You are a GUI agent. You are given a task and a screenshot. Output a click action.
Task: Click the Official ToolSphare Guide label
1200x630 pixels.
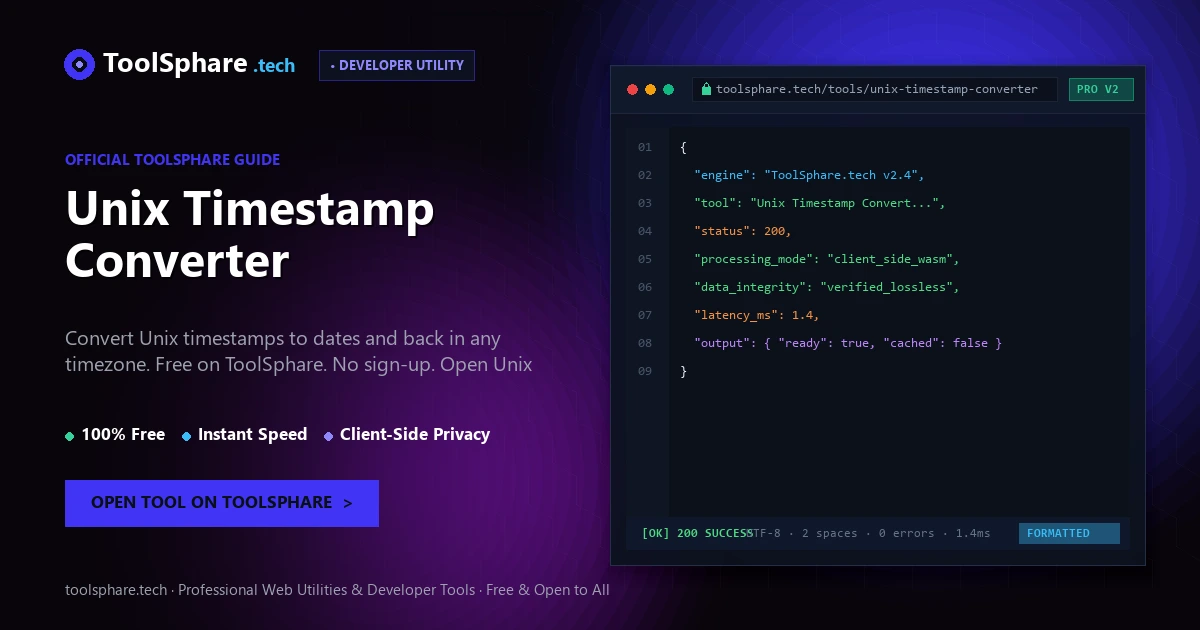click(172, 159)
